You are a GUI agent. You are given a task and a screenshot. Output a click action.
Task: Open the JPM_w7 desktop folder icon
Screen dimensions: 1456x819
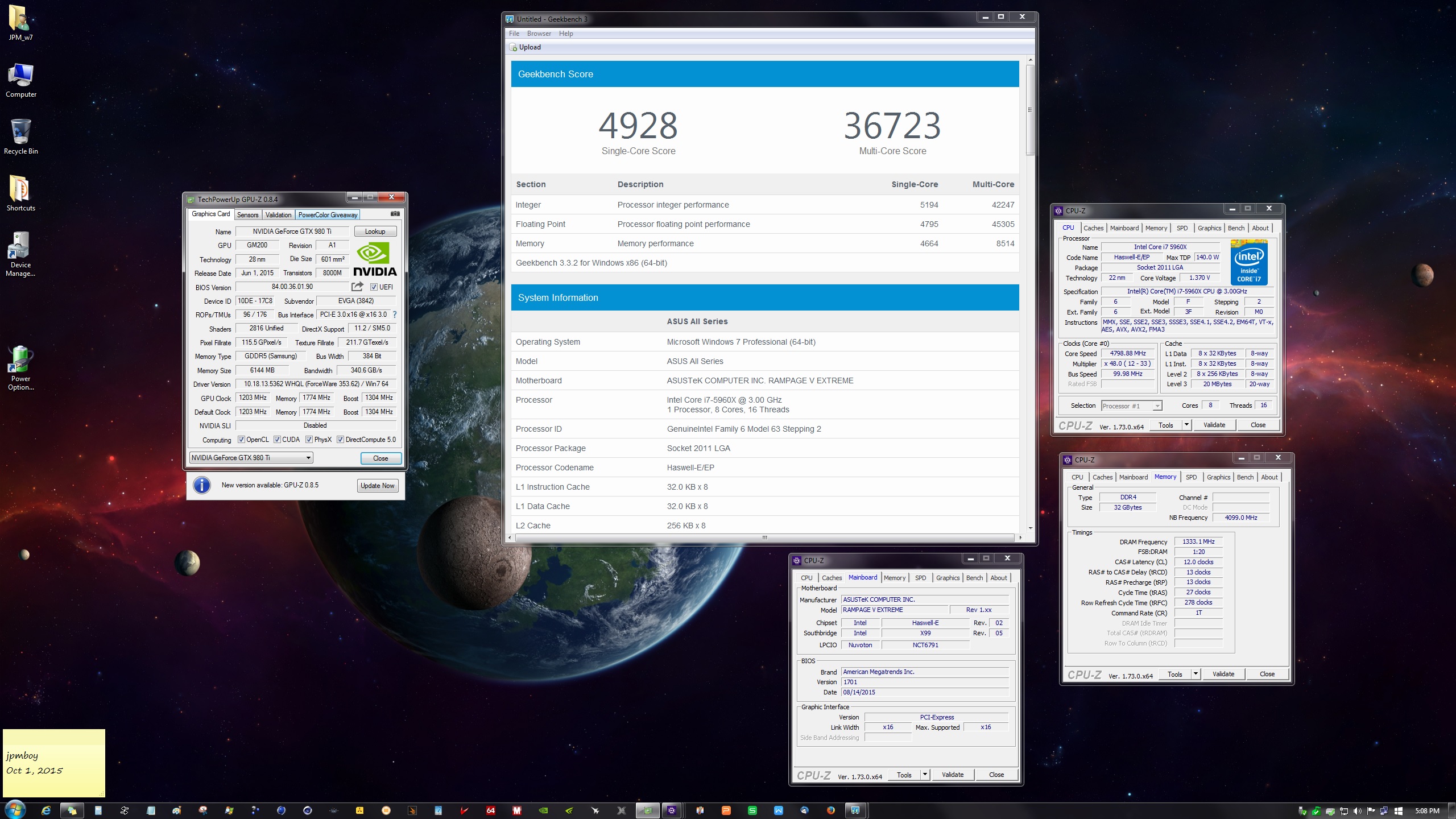click(x=20, y=23)
